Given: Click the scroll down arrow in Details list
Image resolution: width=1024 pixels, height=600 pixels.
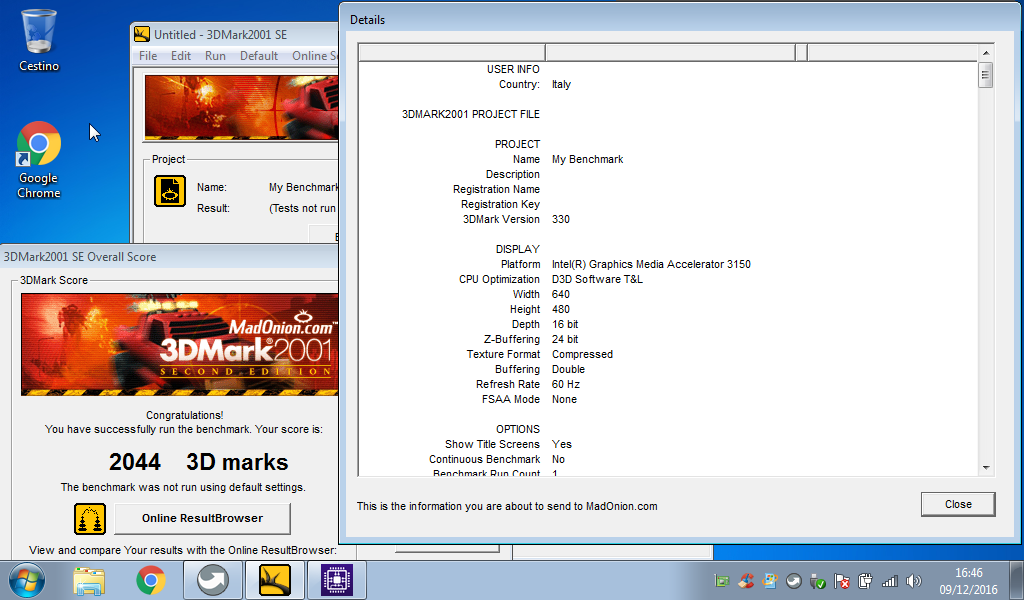Looking at the screenshot, I should 985,468.
